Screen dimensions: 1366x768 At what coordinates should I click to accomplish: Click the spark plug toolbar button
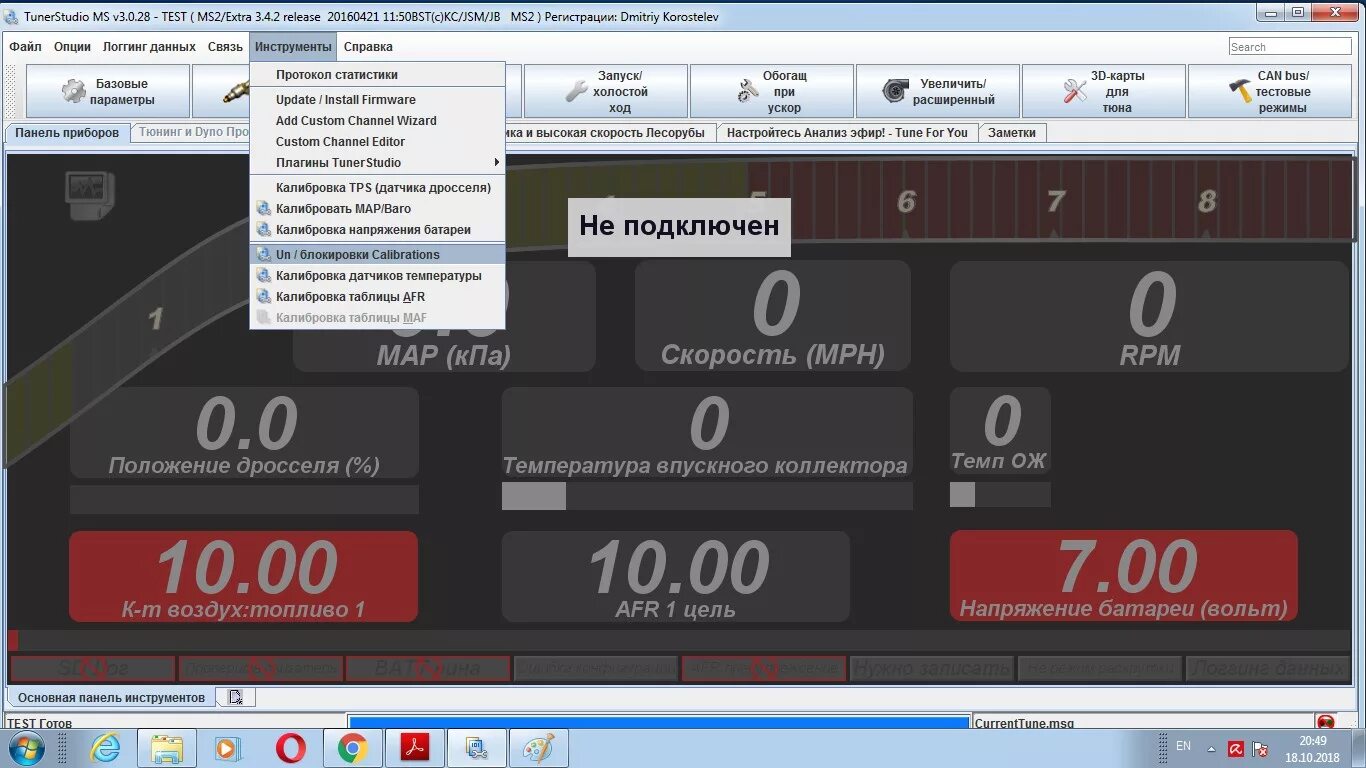tap(221, 91)
